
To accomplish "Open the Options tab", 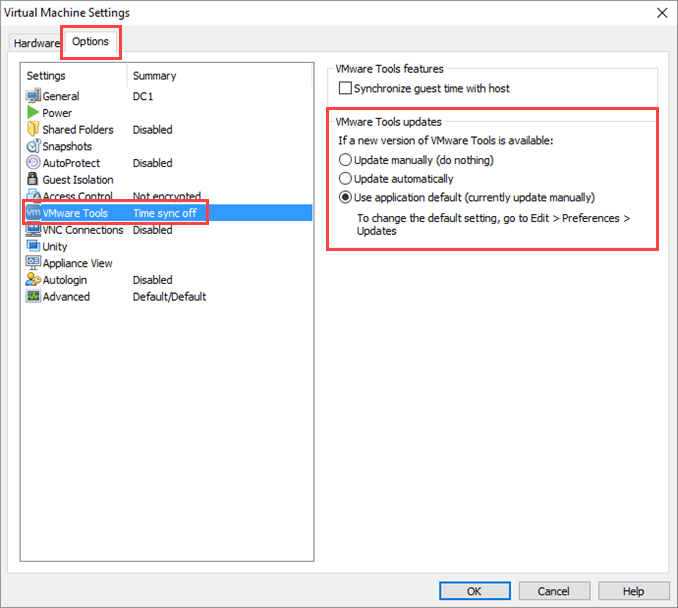I will [x=91, y=42].
